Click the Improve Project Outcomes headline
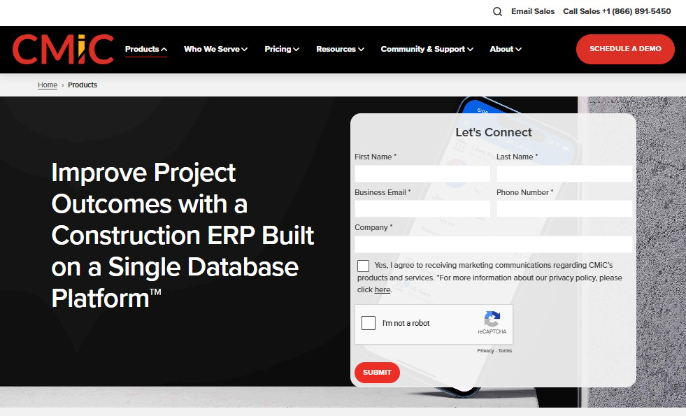This screenshot has height=416, width=686. coord(182,235)
